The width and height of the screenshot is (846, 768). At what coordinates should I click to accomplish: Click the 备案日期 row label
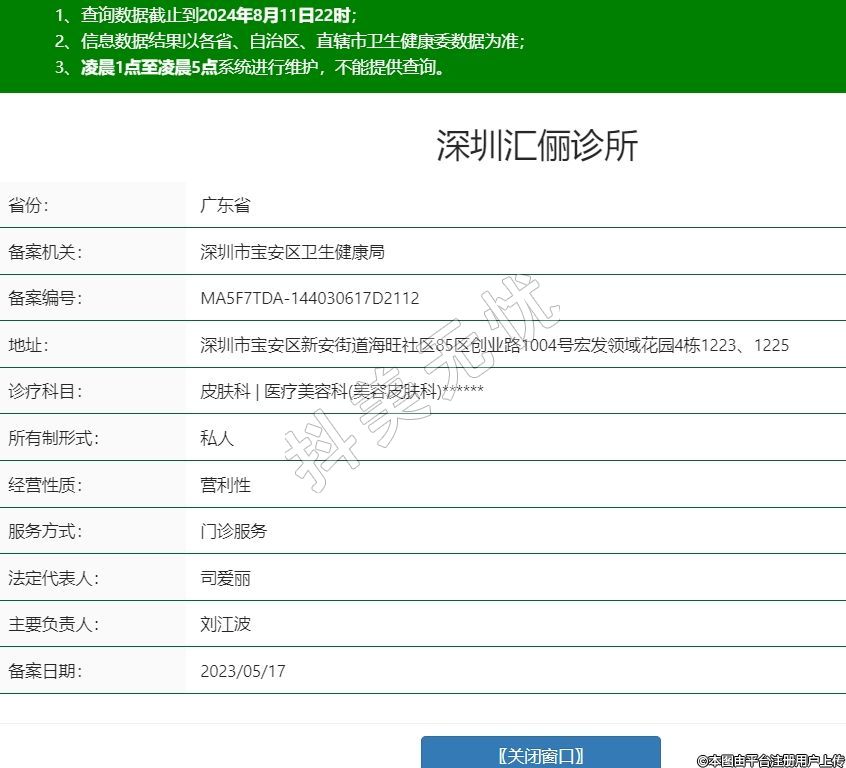45,671
